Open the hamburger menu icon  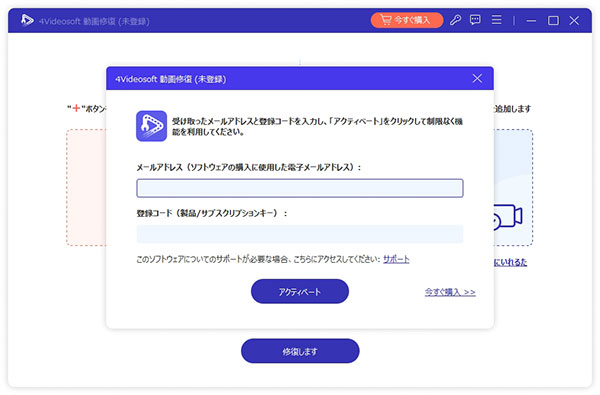click(x=496, y=20)
